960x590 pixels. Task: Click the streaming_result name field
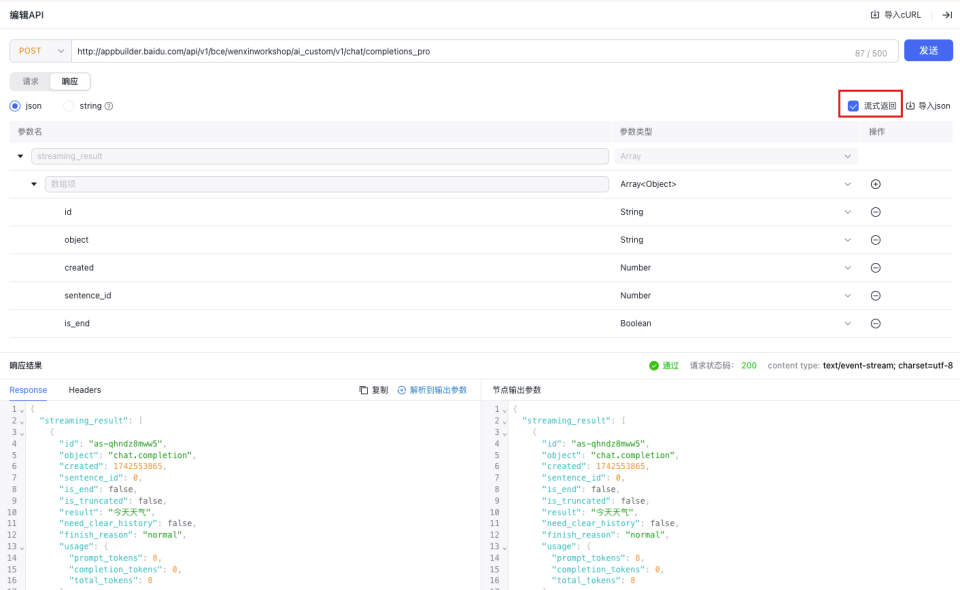[320, 156]
